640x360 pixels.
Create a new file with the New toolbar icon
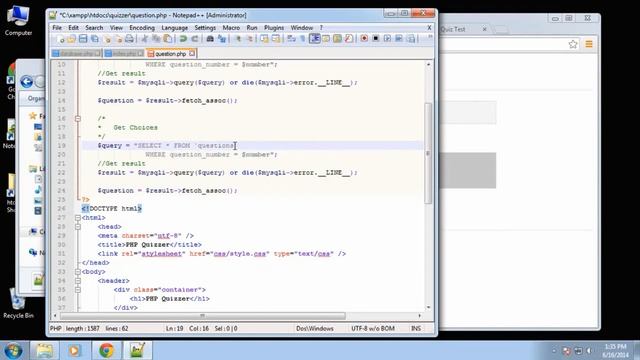pos(60,39)
